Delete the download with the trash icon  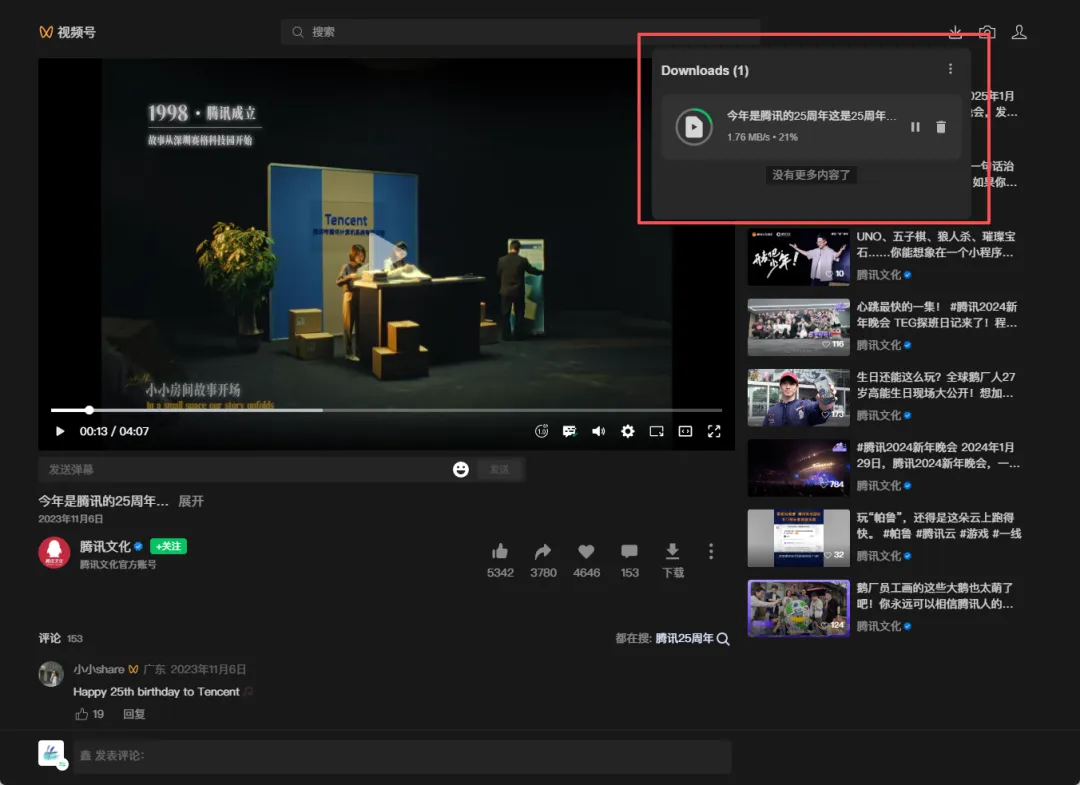coord(941,127)
